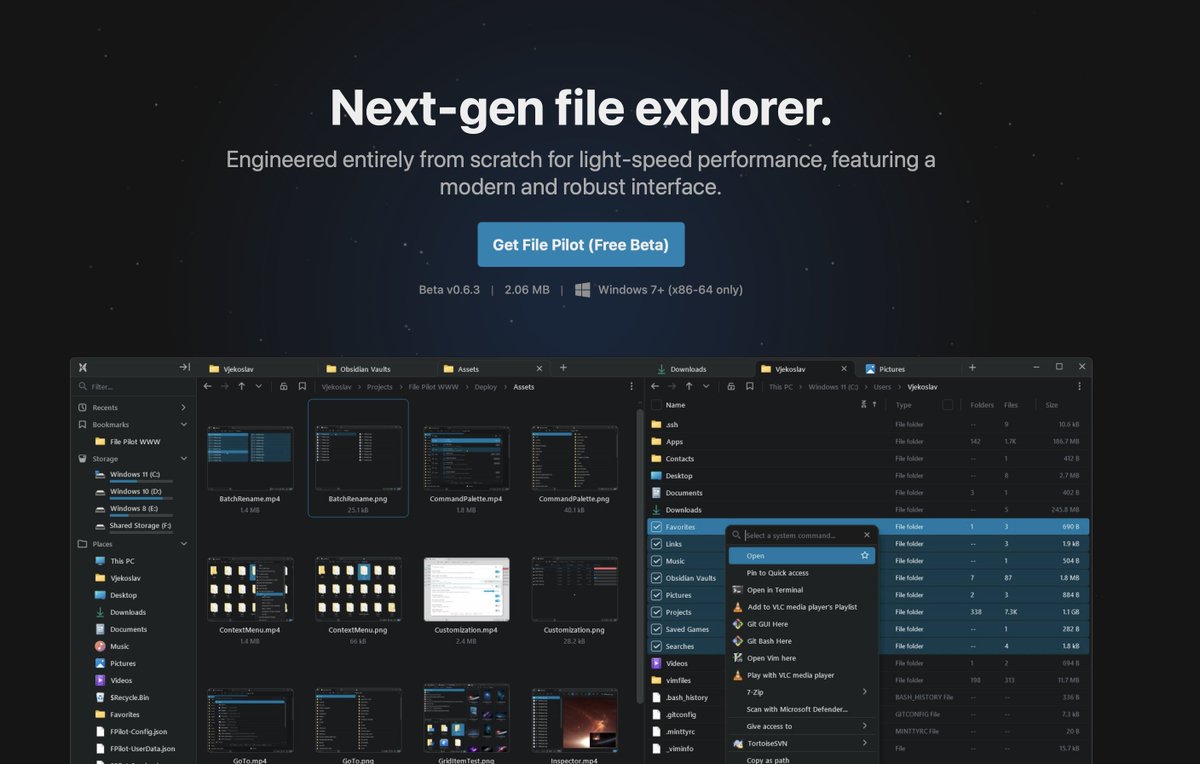The image size is (1200, 764).
Task: Uncheck the Favorites folder checkbox
Action: [x=656, y=527]
